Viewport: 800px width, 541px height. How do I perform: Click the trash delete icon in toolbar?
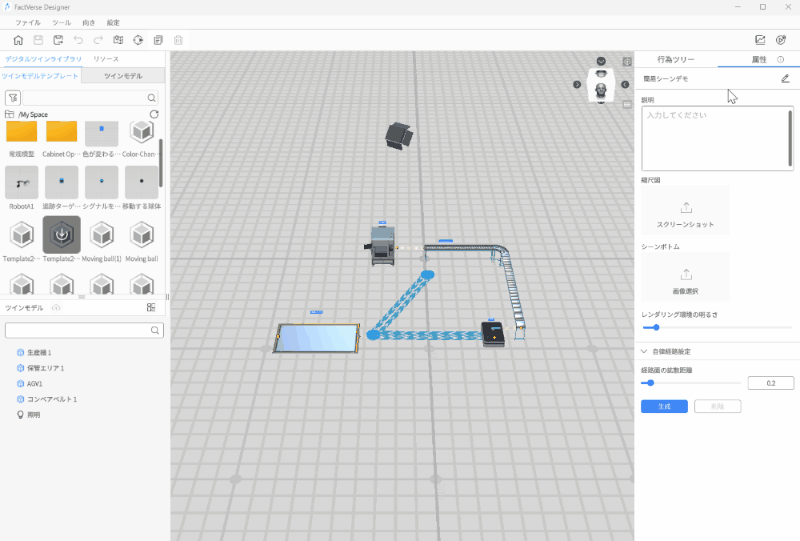point(178,40)
